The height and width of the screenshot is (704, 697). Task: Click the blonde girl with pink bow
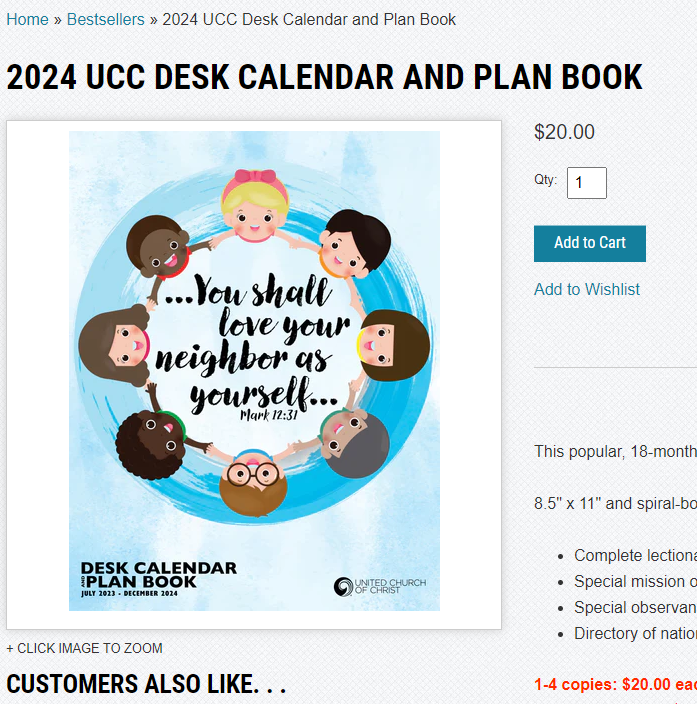tap(255, 206)
